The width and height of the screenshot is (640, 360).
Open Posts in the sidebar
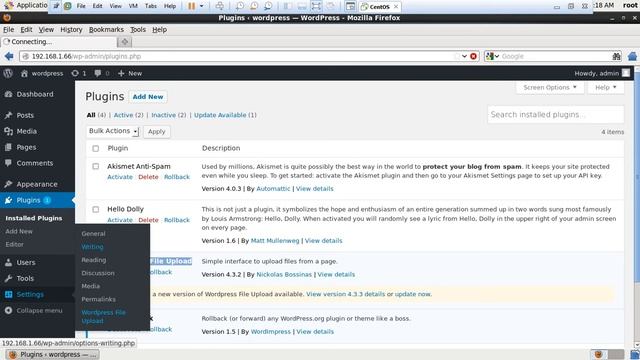click(x=25, y=116)
